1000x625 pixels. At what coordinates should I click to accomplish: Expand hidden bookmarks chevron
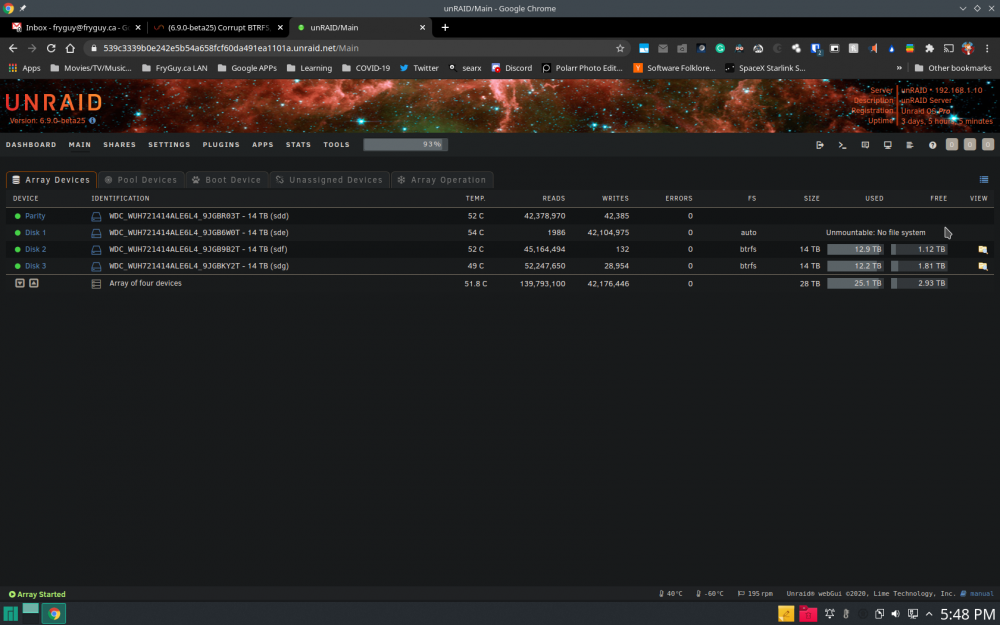[899, 68]
